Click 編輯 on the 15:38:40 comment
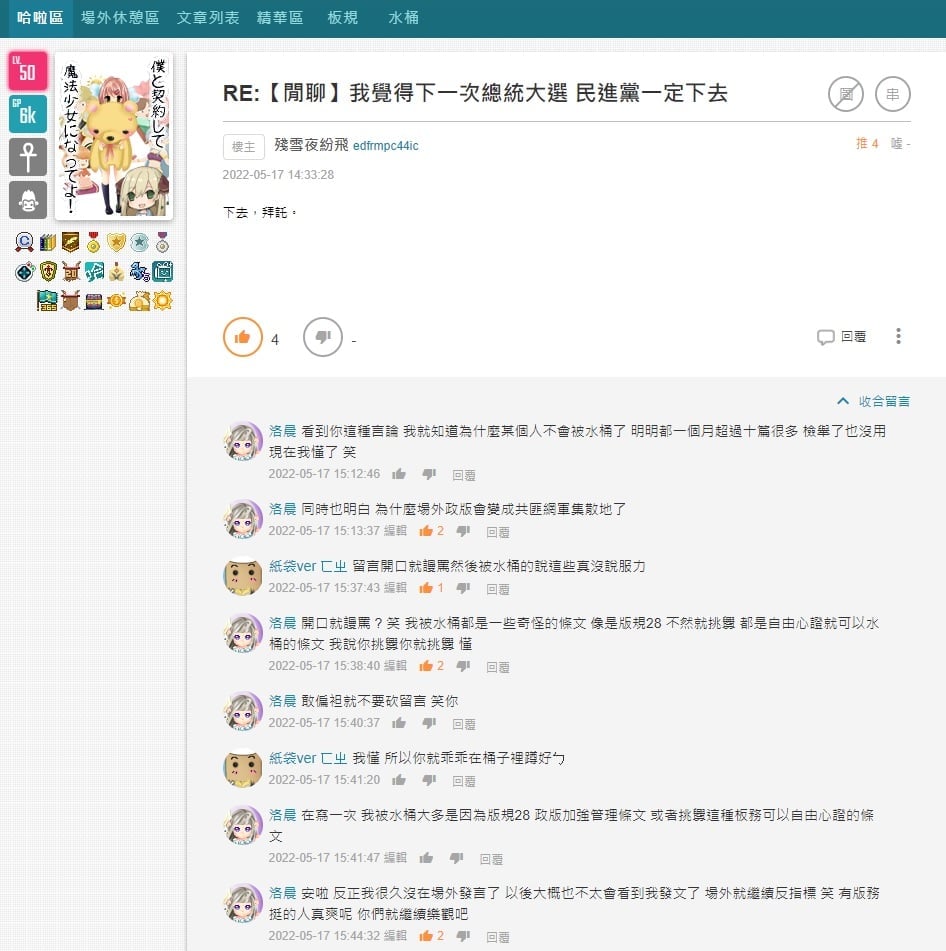The height and width of the screenshot is (951, 946). [x=395, y=666]
